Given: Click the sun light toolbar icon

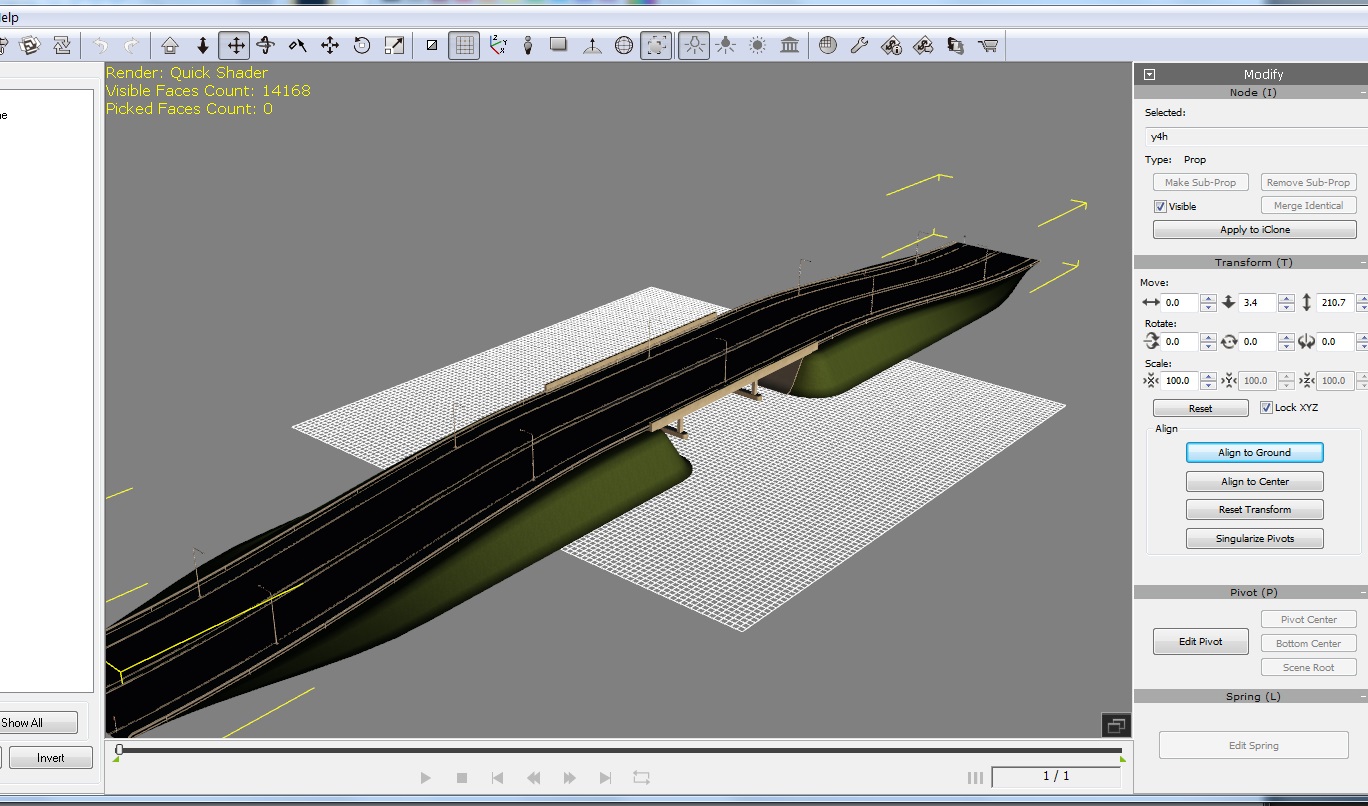Looking at the screenshot, I should tap(758, 45).
